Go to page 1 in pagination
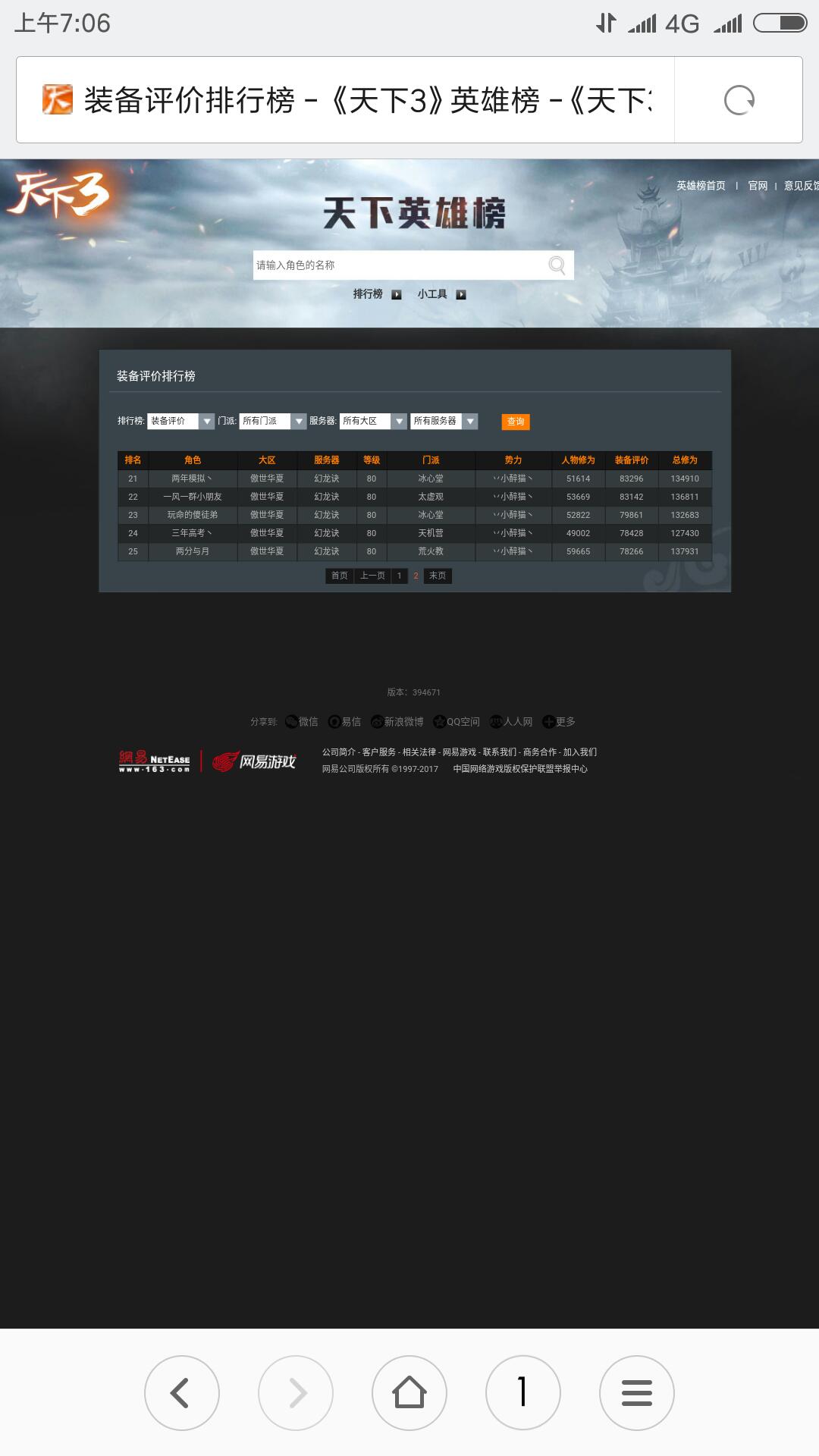The image size is (819, 1456). (400, 576)
